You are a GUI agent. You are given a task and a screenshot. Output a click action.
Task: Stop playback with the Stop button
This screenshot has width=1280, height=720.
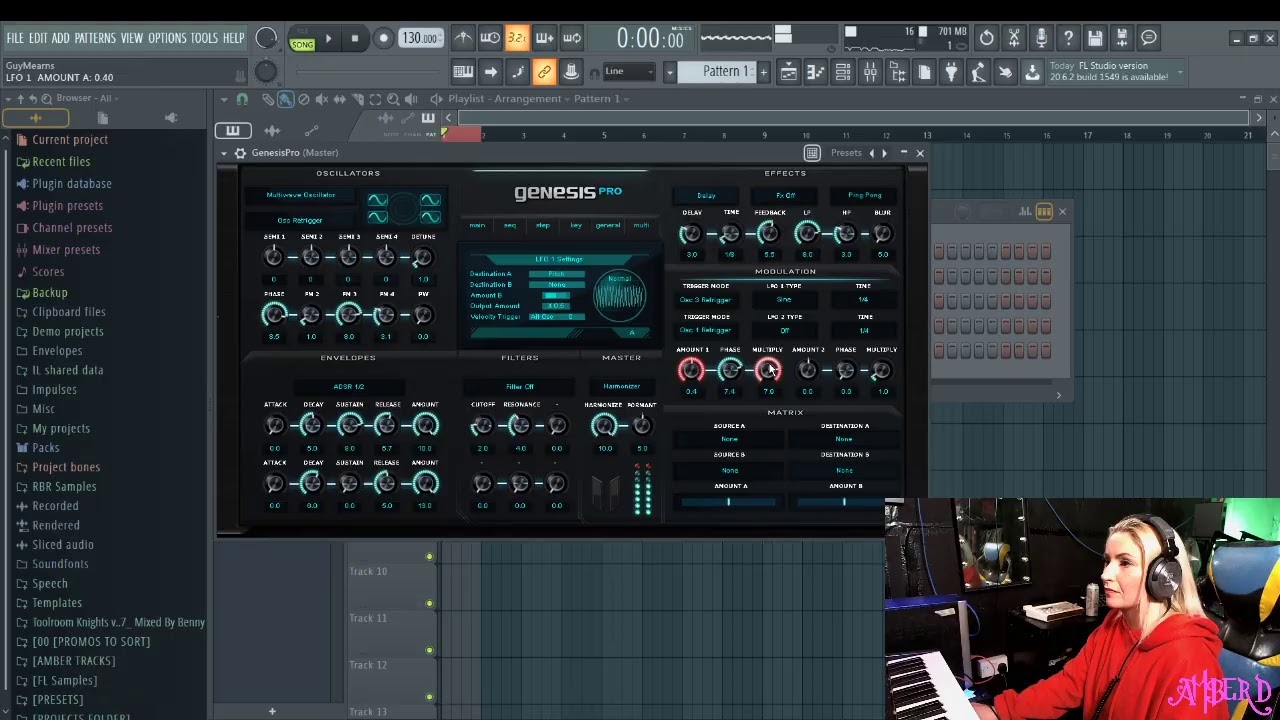[355, 39]
